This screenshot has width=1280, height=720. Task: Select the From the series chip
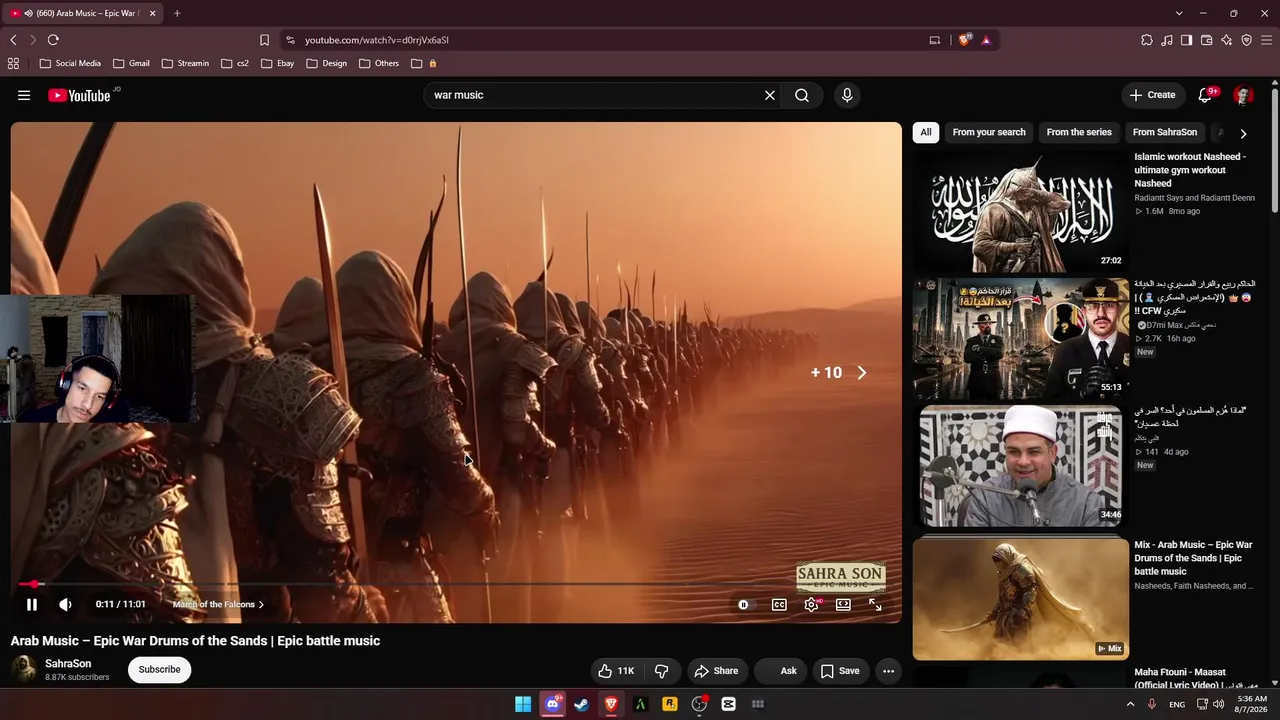(1079, 132)
